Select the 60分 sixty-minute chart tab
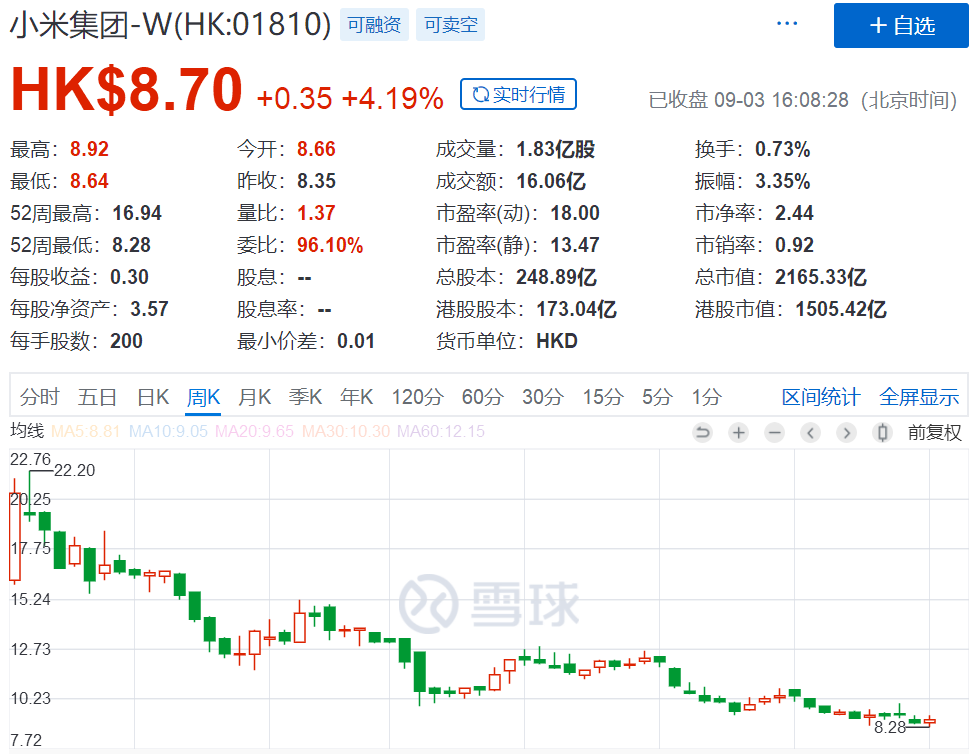 coord(481,396)
